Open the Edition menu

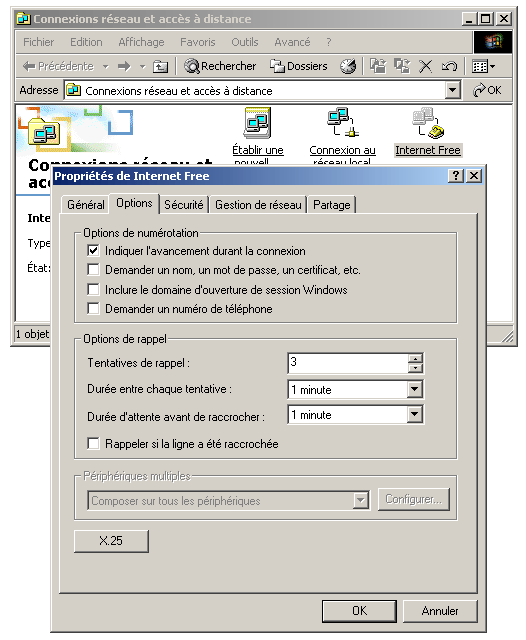point(86,42)
